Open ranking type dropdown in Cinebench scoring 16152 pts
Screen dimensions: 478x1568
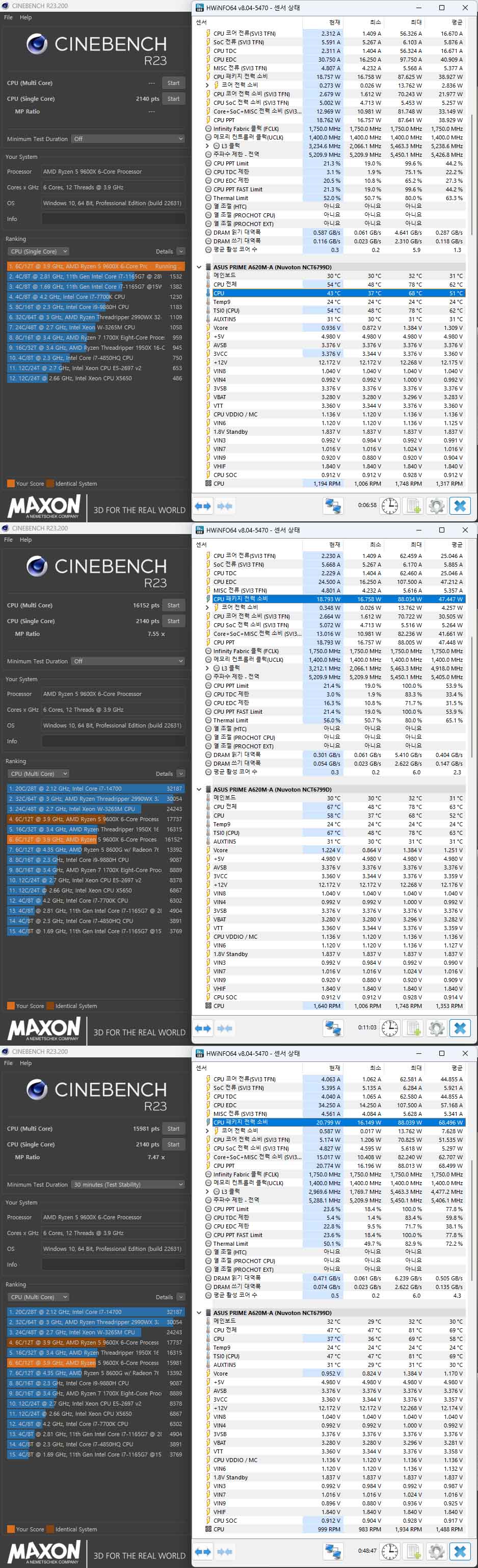(38, 774)
